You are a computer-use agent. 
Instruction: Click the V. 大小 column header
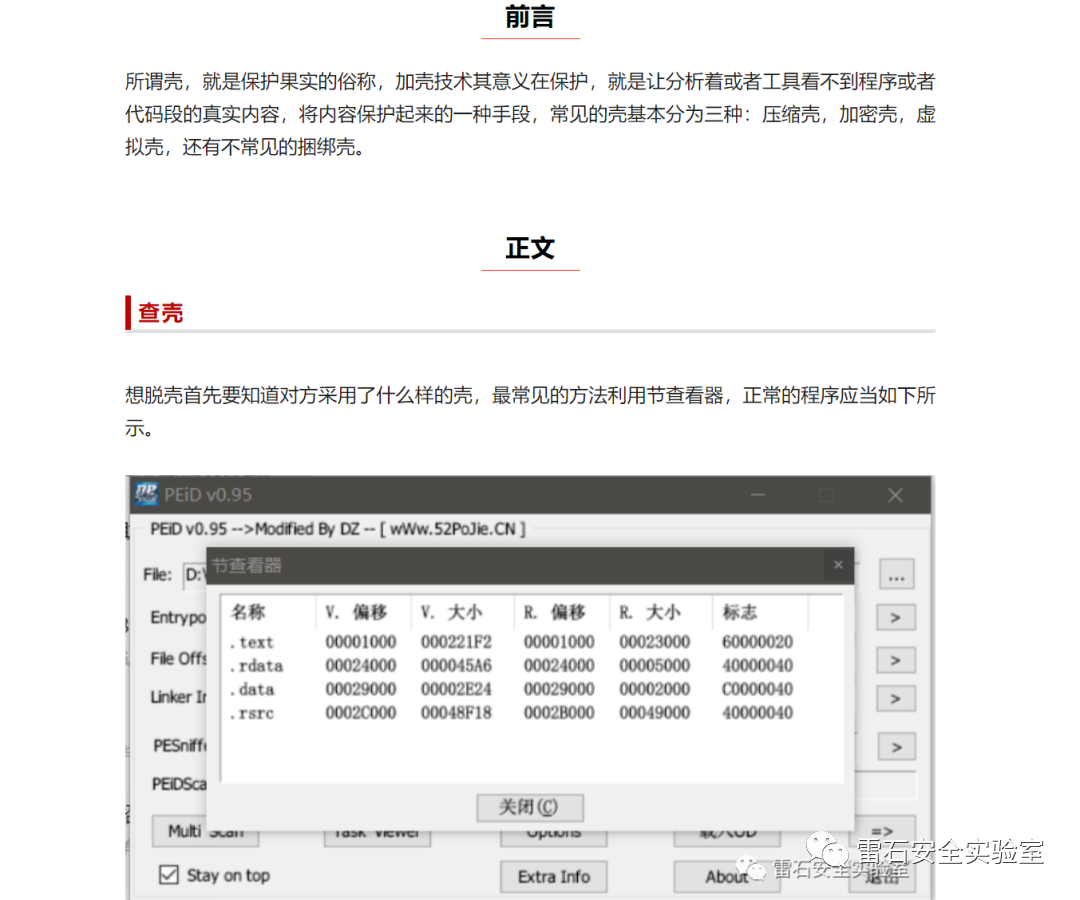tap(462, 612)
